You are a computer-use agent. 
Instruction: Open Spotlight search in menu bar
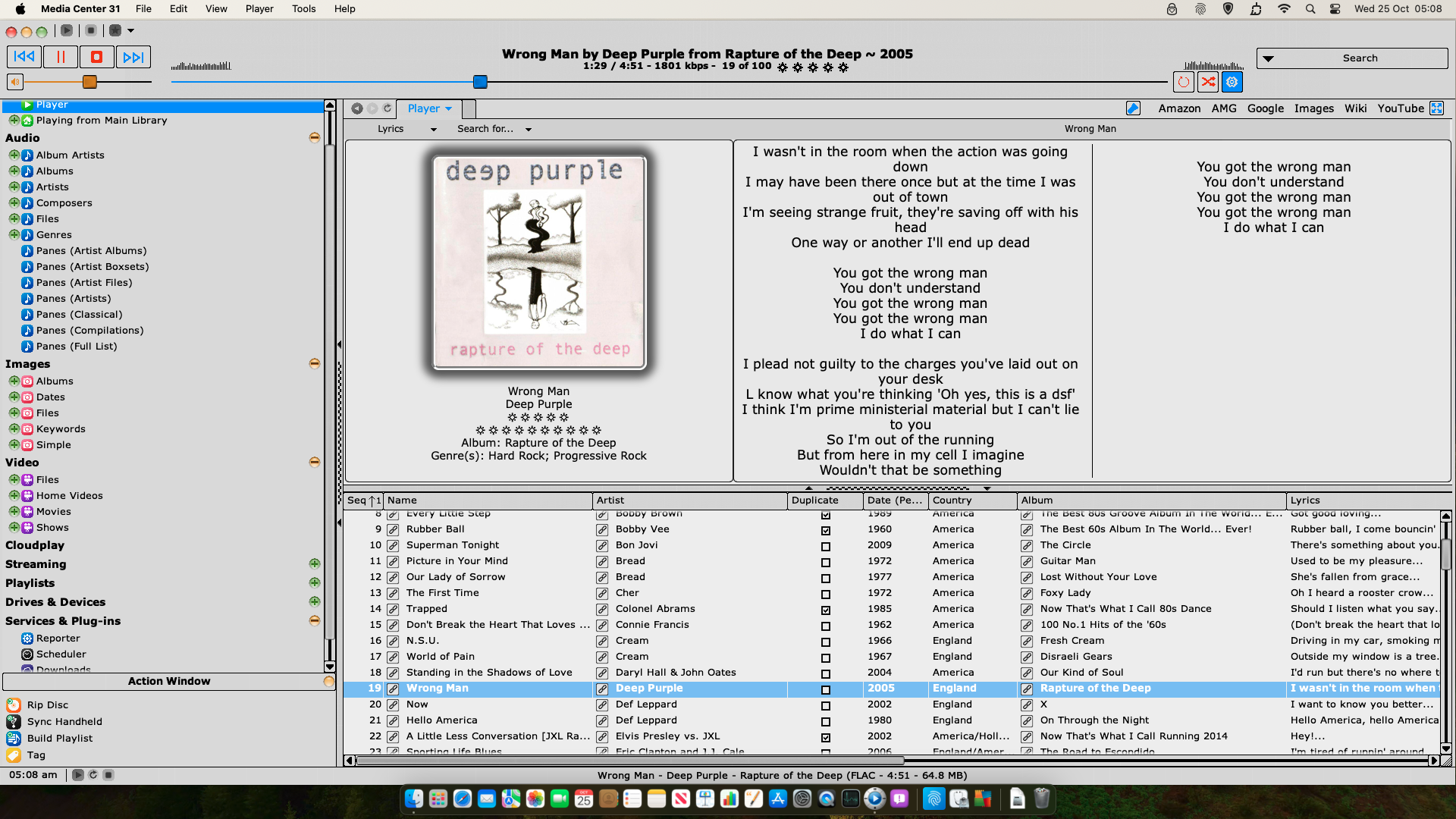point(1310,9)
